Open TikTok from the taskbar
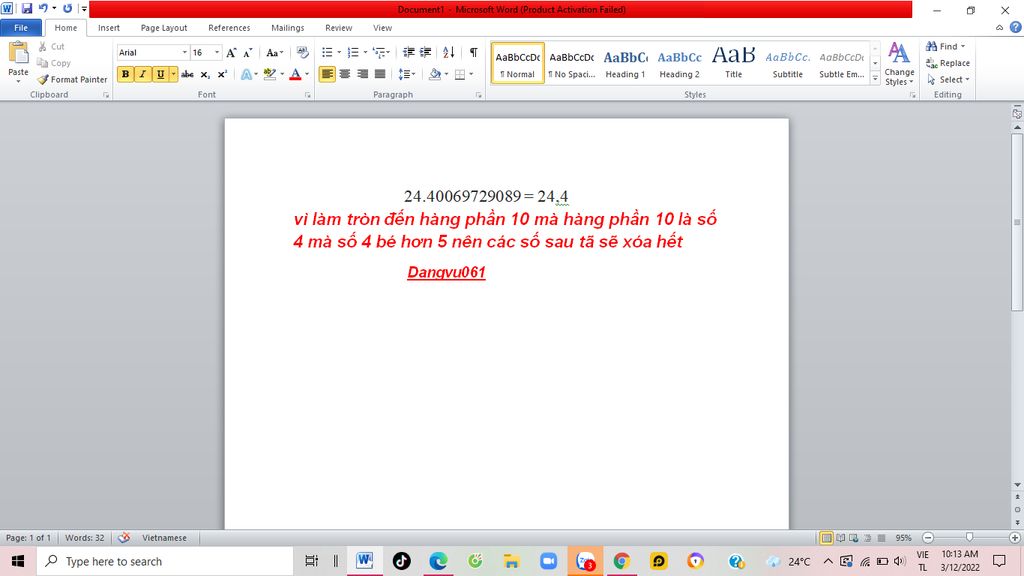This screenshot has height=576, width=1024. click(x=402, y=561)
